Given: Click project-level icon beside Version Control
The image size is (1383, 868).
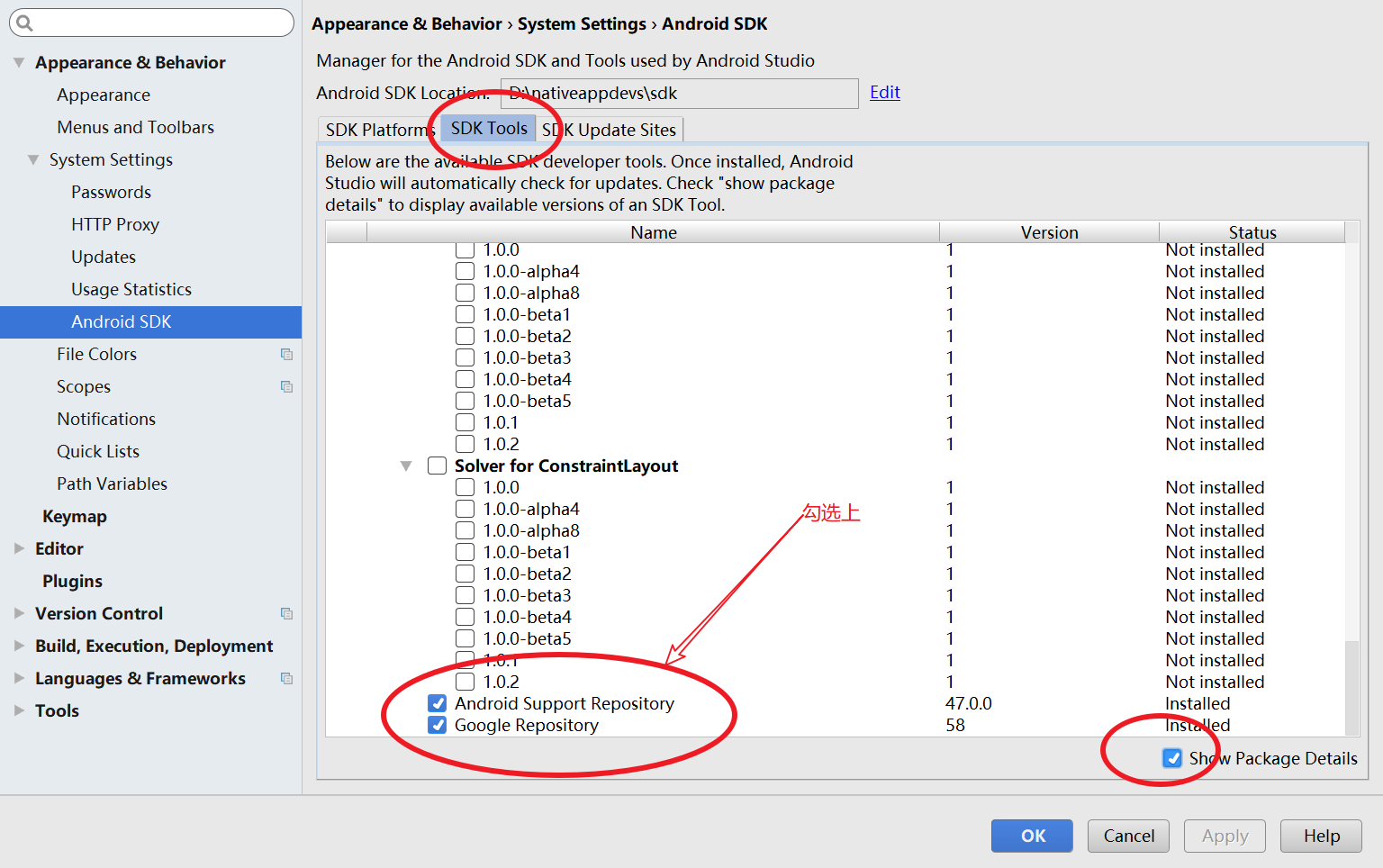Looking at the screenshot, I should 286,613.
